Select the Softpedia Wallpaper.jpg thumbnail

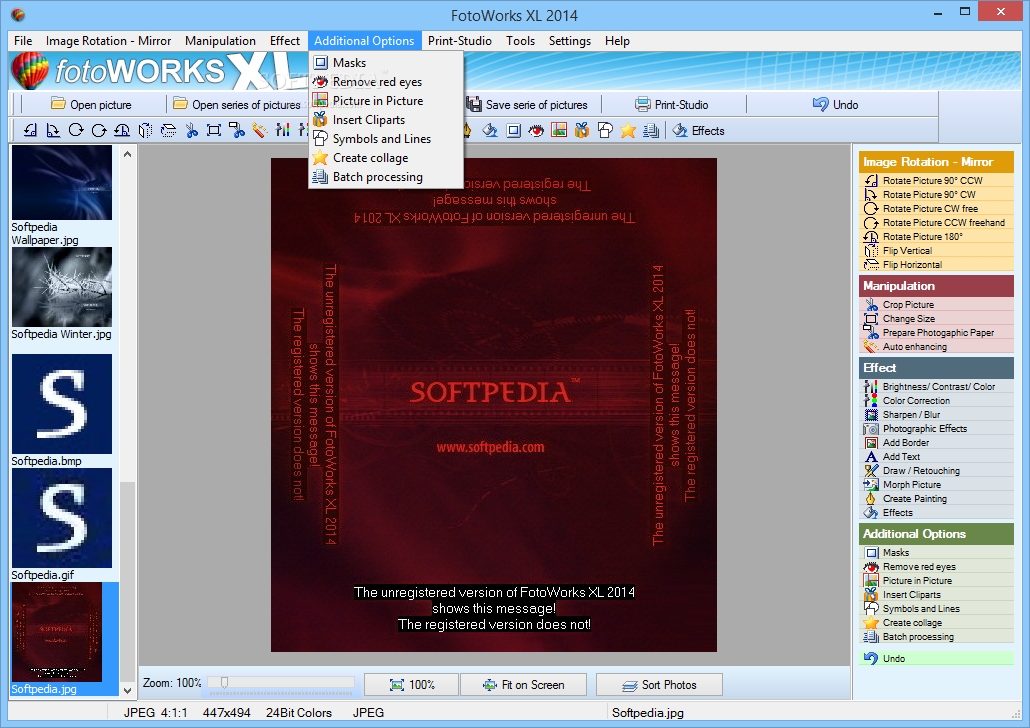[x=62, y=183]
